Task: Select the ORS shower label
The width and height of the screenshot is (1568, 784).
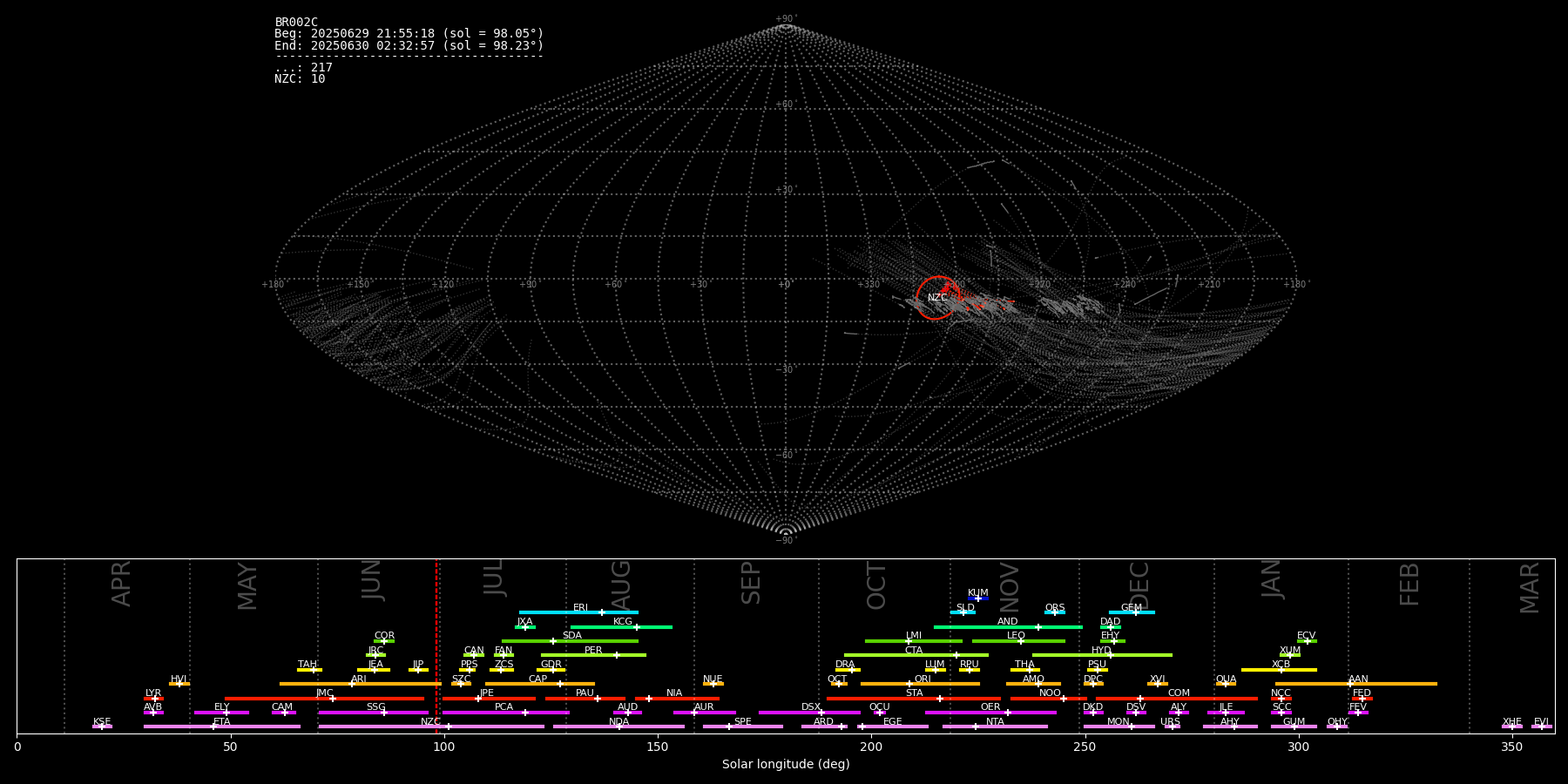Action: (1055, 608)
